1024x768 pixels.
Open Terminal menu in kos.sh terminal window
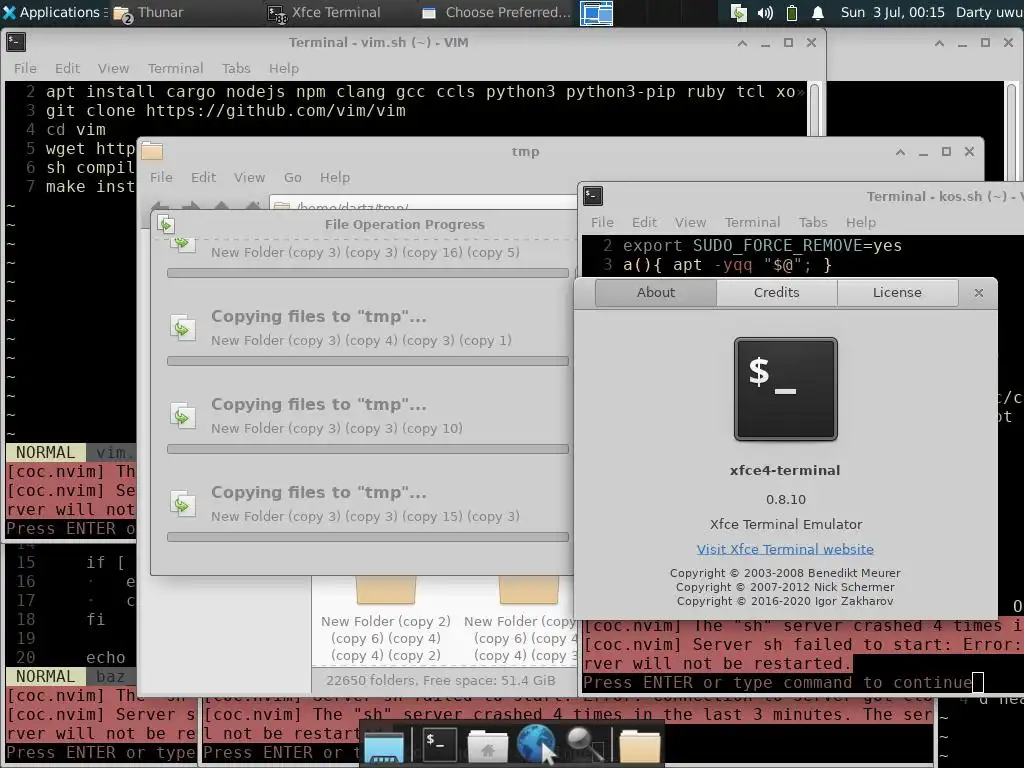tap(752, 222)
